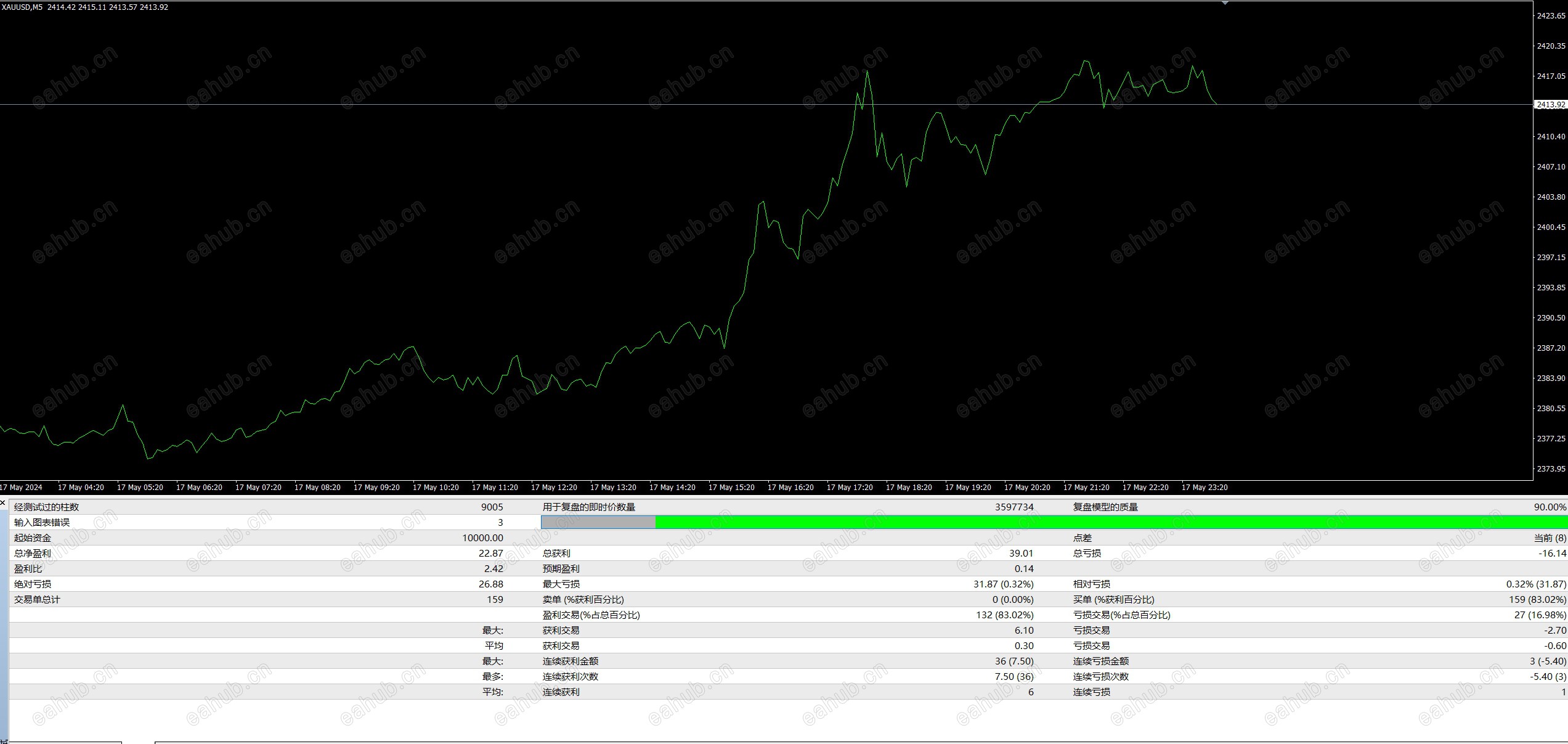
Task: Select the largest loss trade value -2.70
Action: pyautogui.click(x=1556, y=631)
